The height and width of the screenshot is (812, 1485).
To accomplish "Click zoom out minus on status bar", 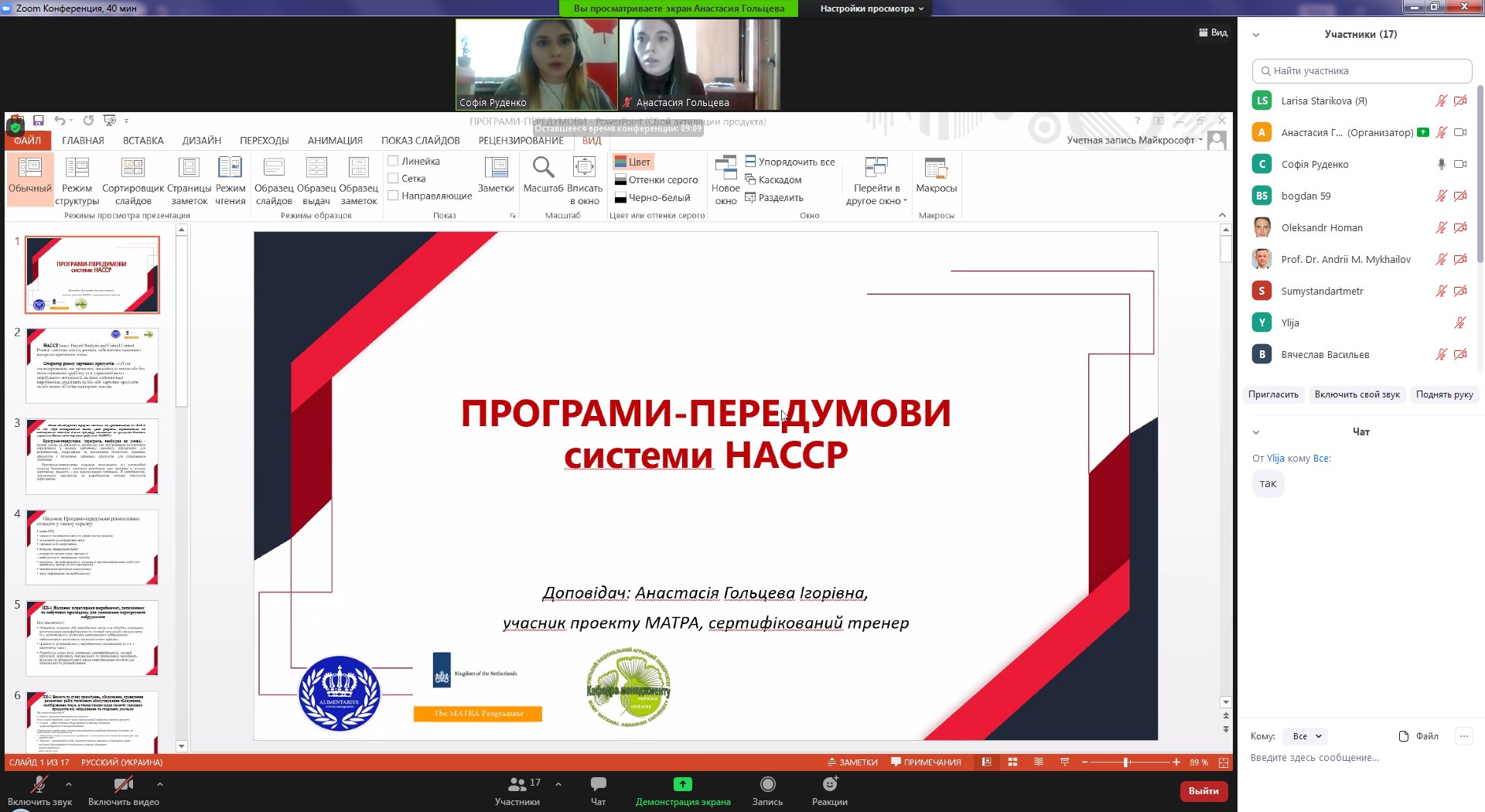I will click(1084, 763).
